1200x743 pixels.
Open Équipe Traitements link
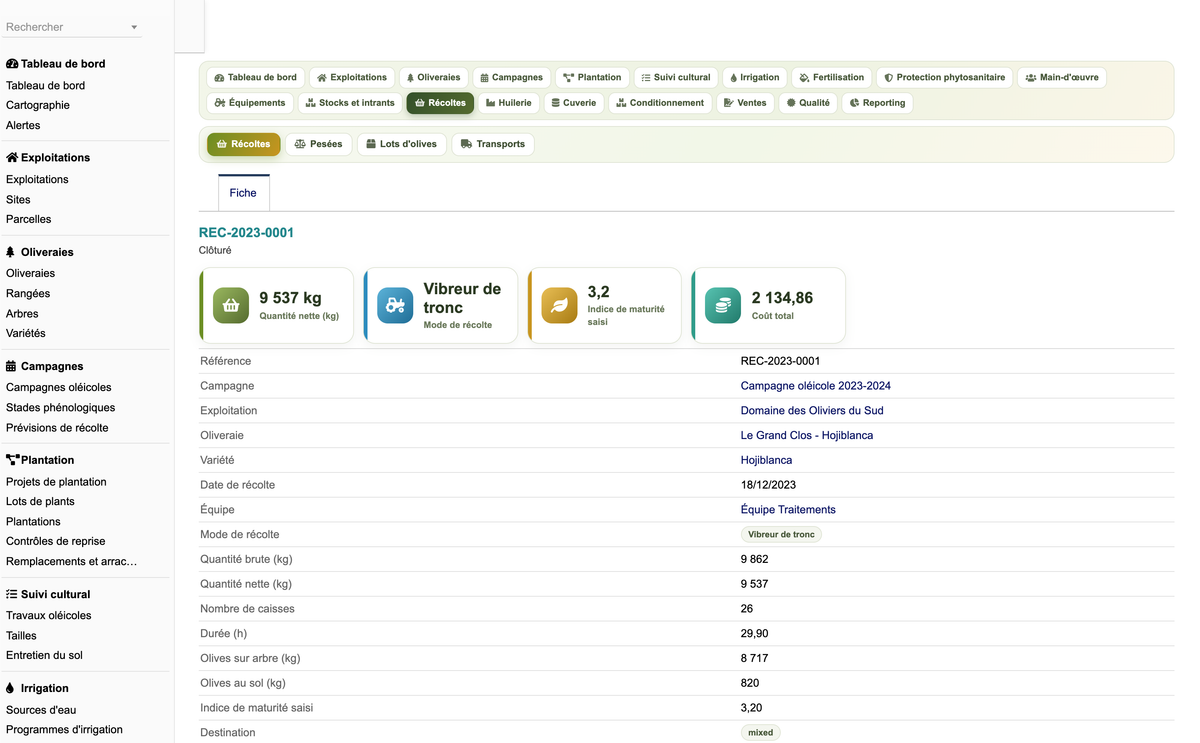[x=787, y=510]
